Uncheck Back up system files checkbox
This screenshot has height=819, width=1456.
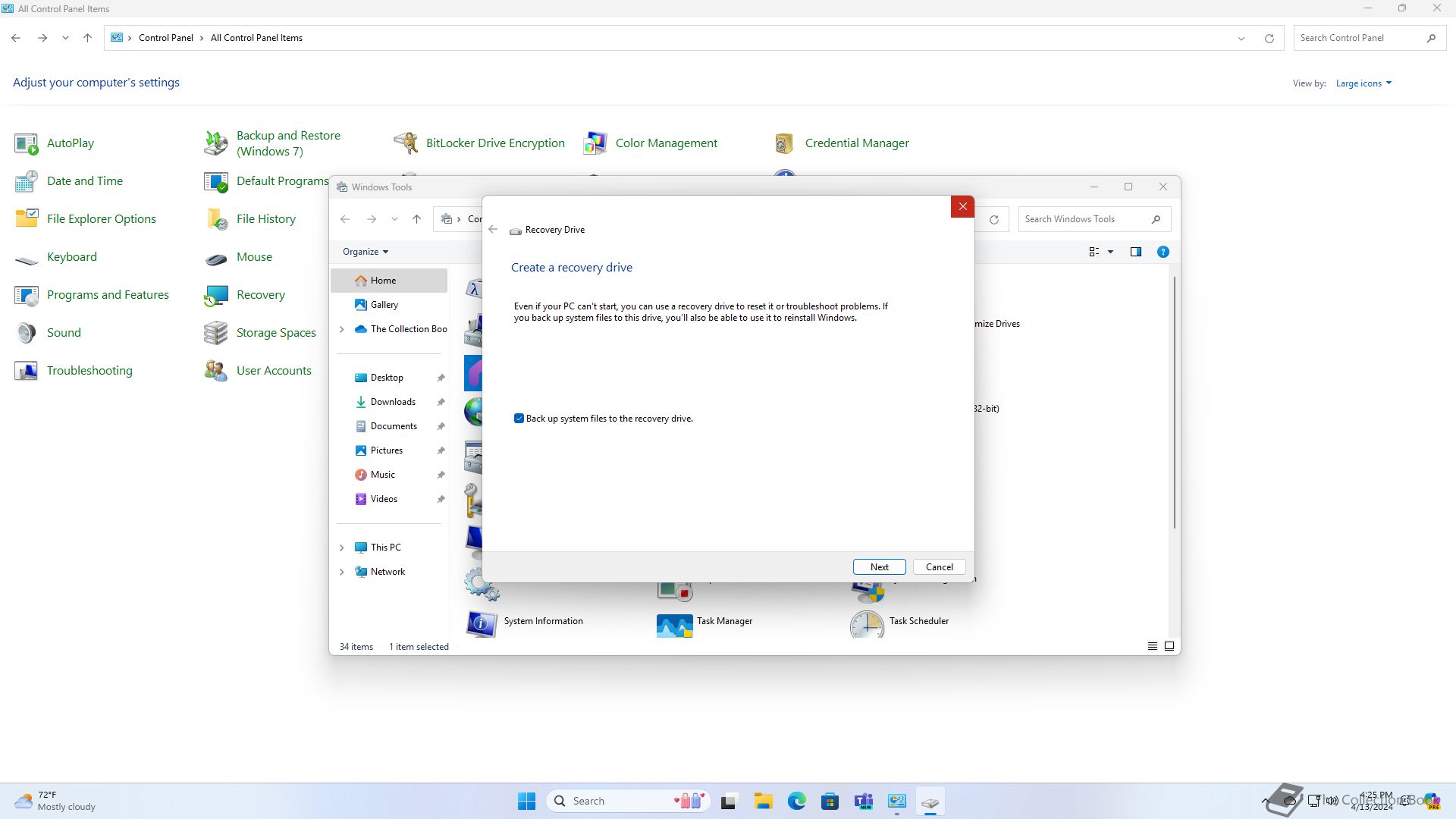tap(519, 419)
